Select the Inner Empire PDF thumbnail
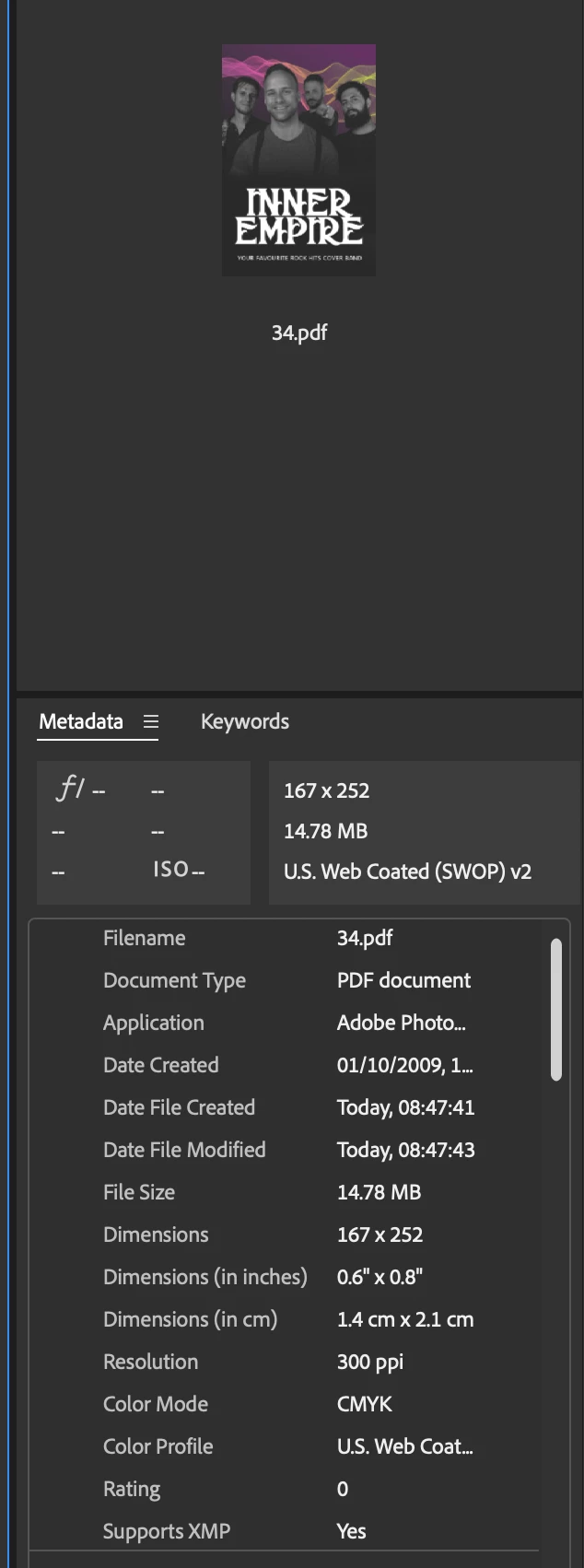The width and height of the screenshot is (584, 1568). 298,160
